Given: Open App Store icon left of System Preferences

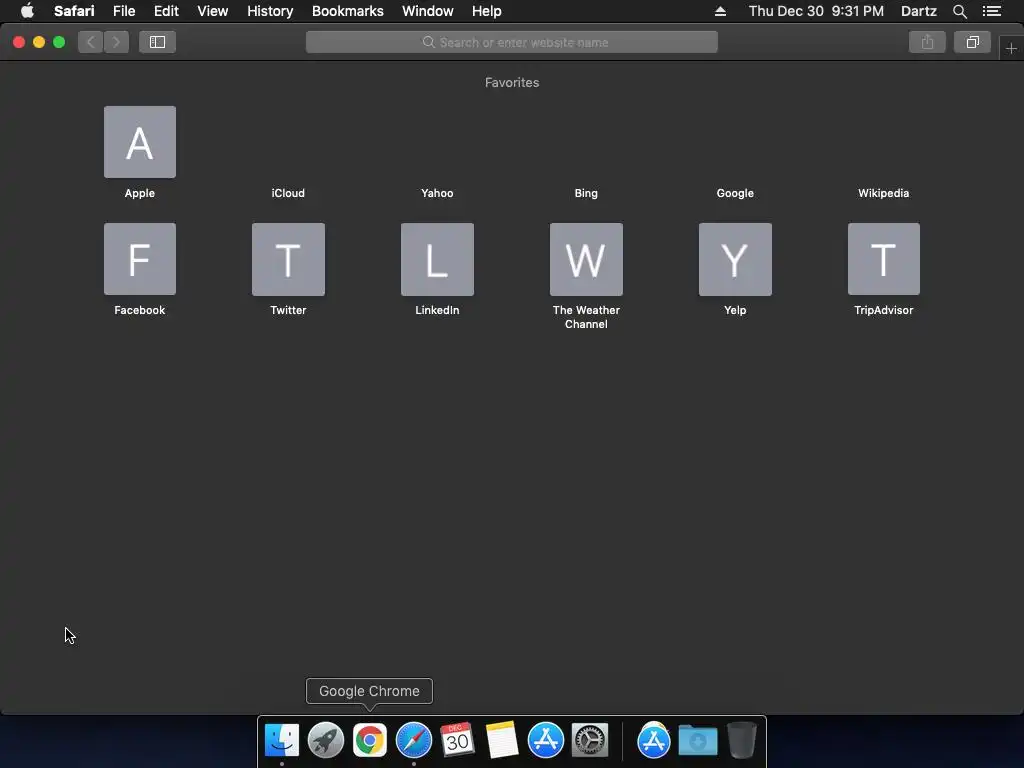Looking at the screenshot, I should 545,740.
